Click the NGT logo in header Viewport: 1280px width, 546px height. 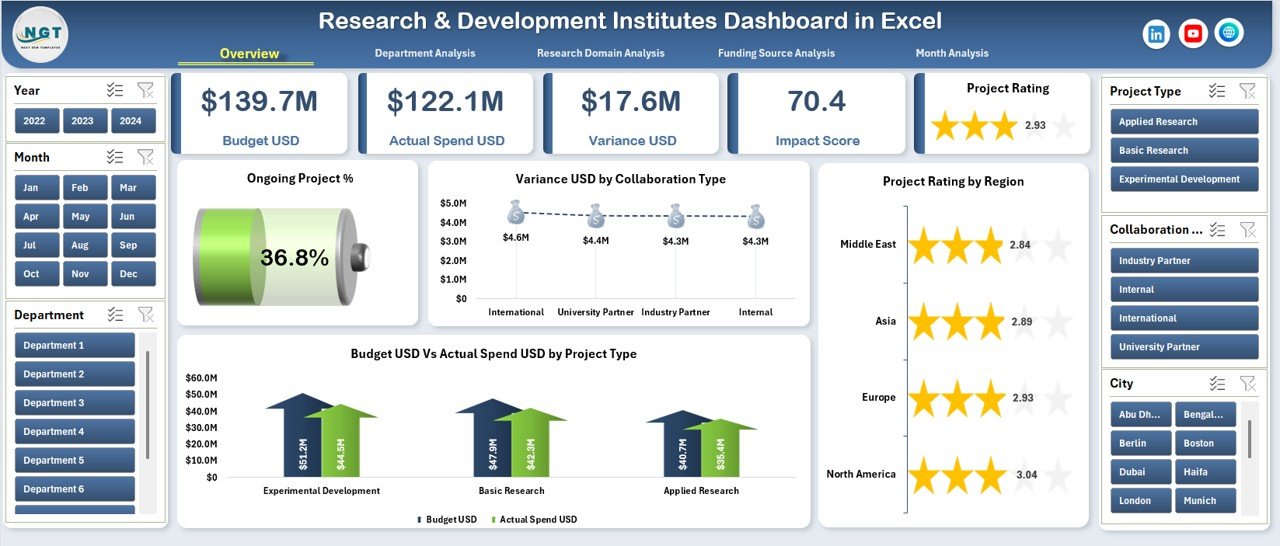point(41,33)
